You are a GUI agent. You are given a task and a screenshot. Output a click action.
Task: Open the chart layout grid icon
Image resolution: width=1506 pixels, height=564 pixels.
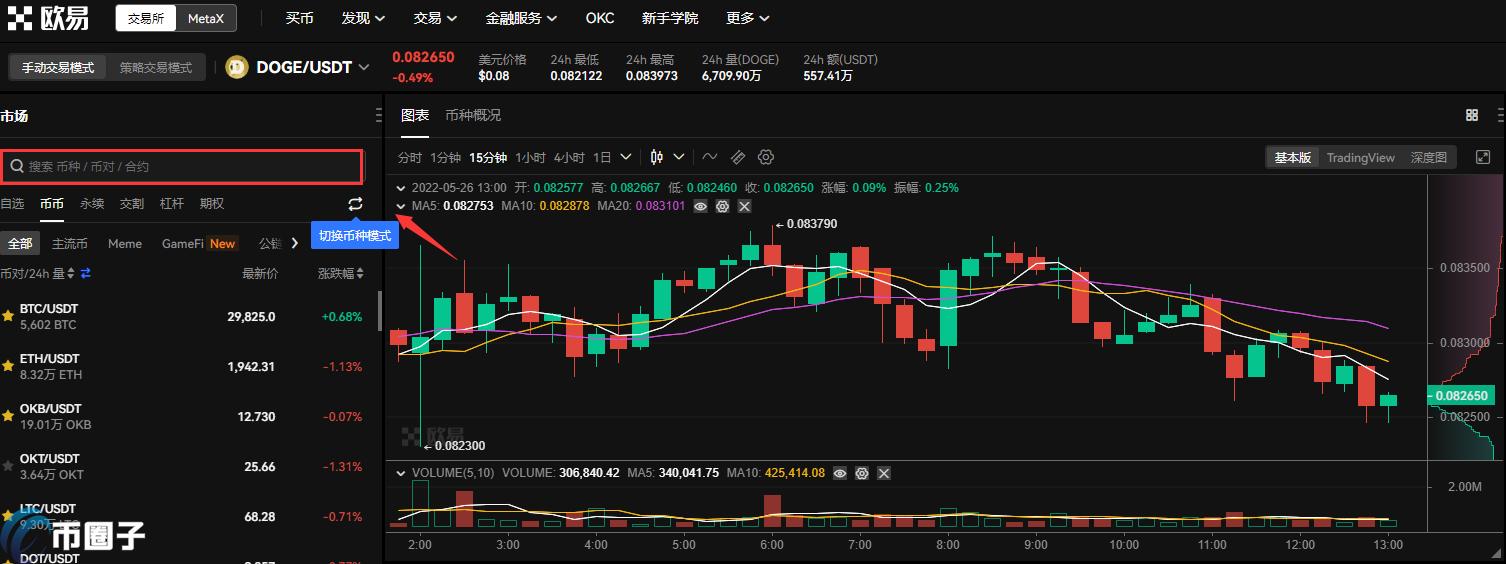1471,116
